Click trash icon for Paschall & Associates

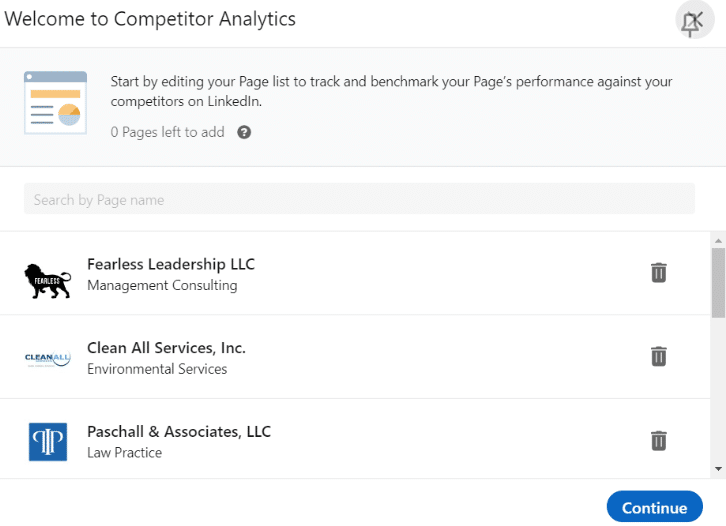658,440
